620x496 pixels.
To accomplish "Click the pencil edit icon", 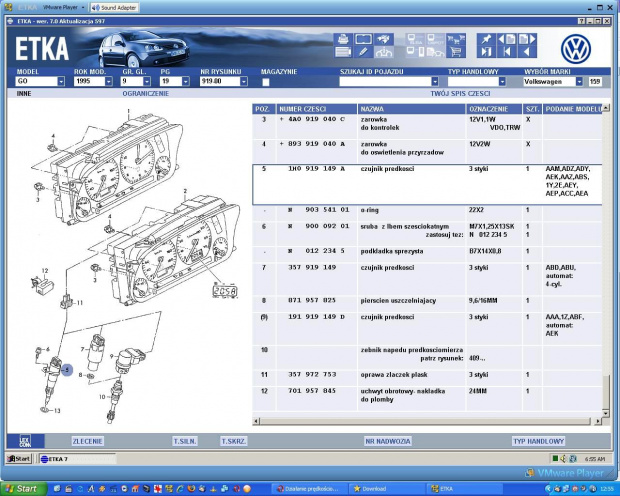I will pyautogui.click(x=363, y=52).
